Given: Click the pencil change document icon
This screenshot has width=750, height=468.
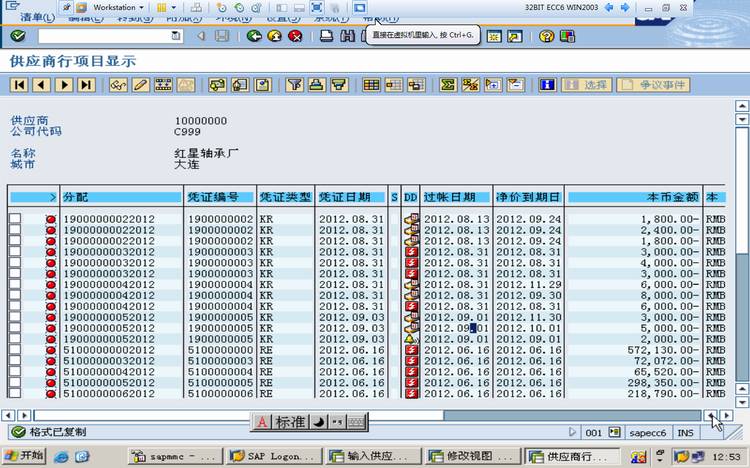Looking at the screenshot, I should click(x=141, y=85).
